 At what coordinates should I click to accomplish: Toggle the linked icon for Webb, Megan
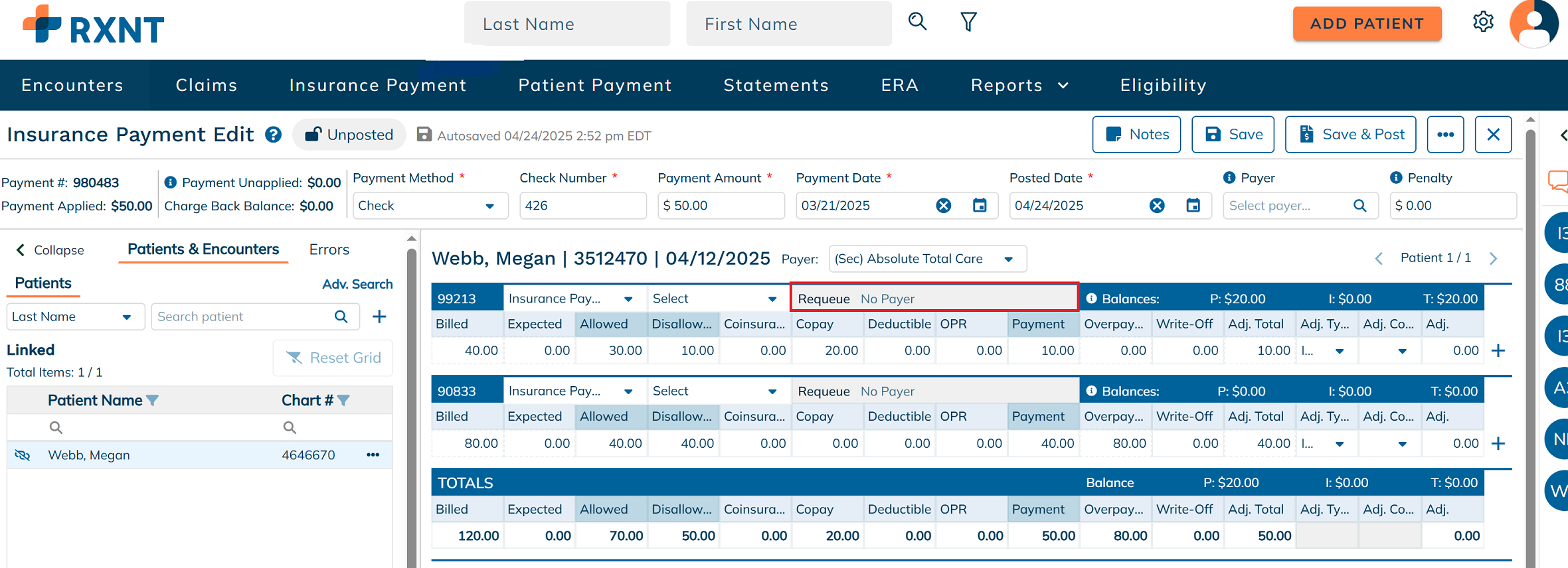click(23, 455)
